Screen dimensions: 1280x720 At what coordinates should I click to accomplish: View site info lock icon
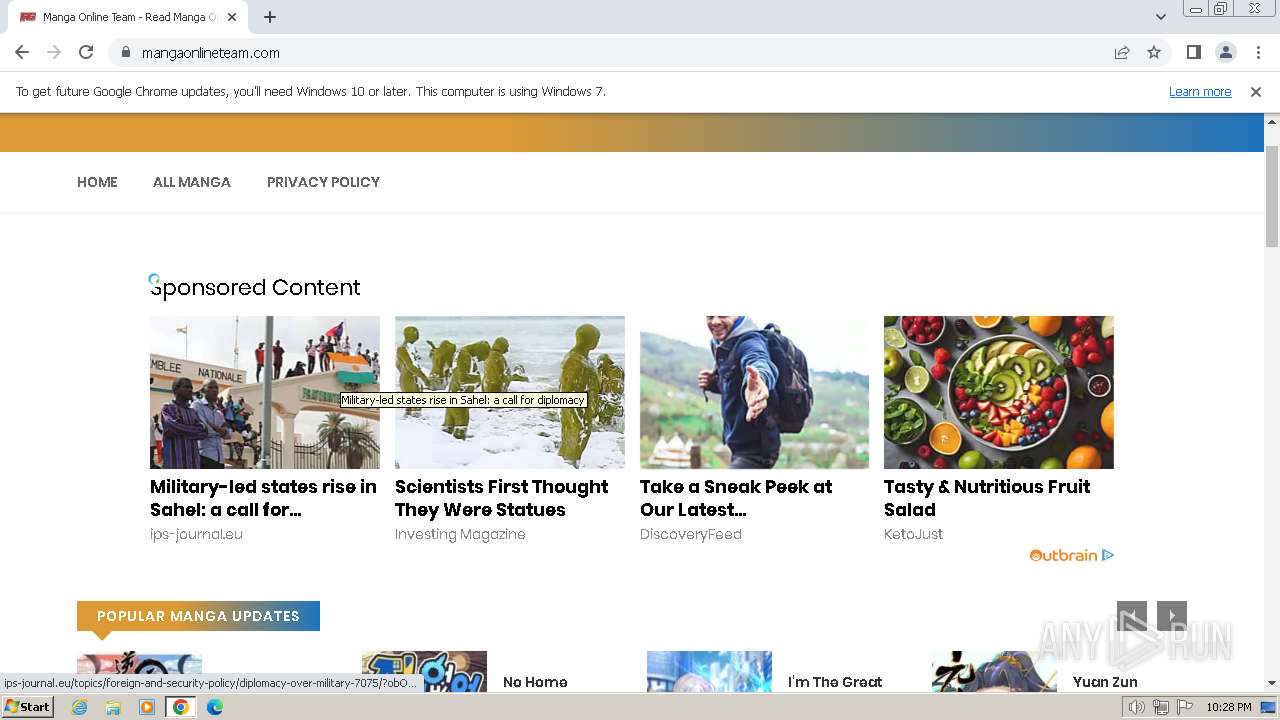(125, 52)
